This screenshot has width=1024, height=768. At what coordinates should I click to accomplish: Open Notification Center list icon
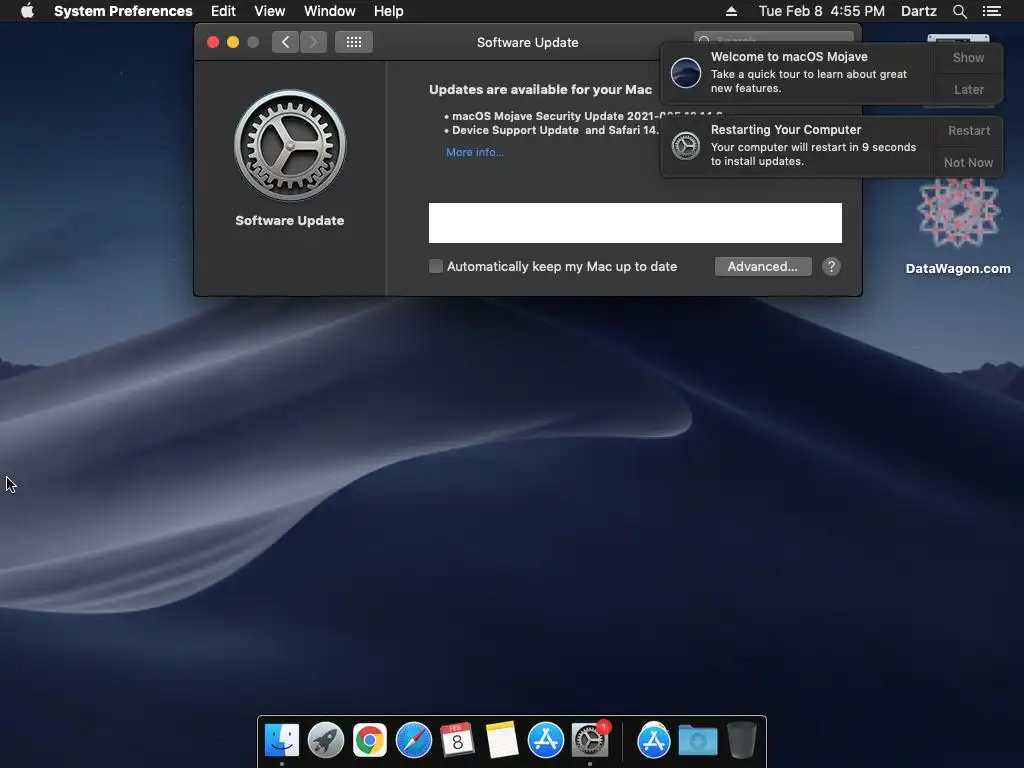coord(992,11)
